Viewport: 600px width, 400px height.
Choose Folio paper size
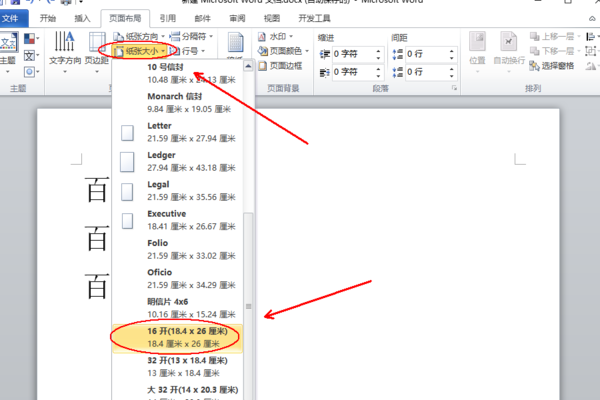click(178, 249)
